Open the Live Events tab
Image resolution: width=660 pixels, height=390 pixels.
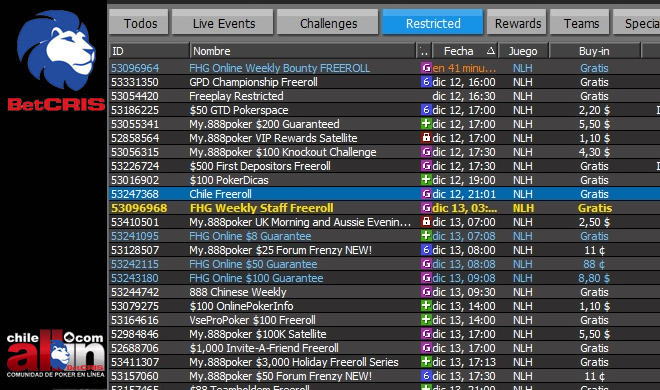(223, 23)
